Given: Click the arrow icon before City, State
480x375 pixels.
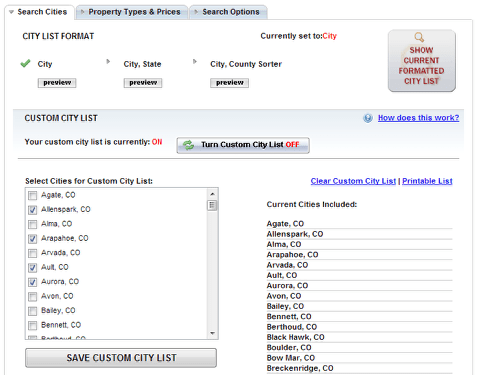Looking at the screenshot, I should pos(108,61).
